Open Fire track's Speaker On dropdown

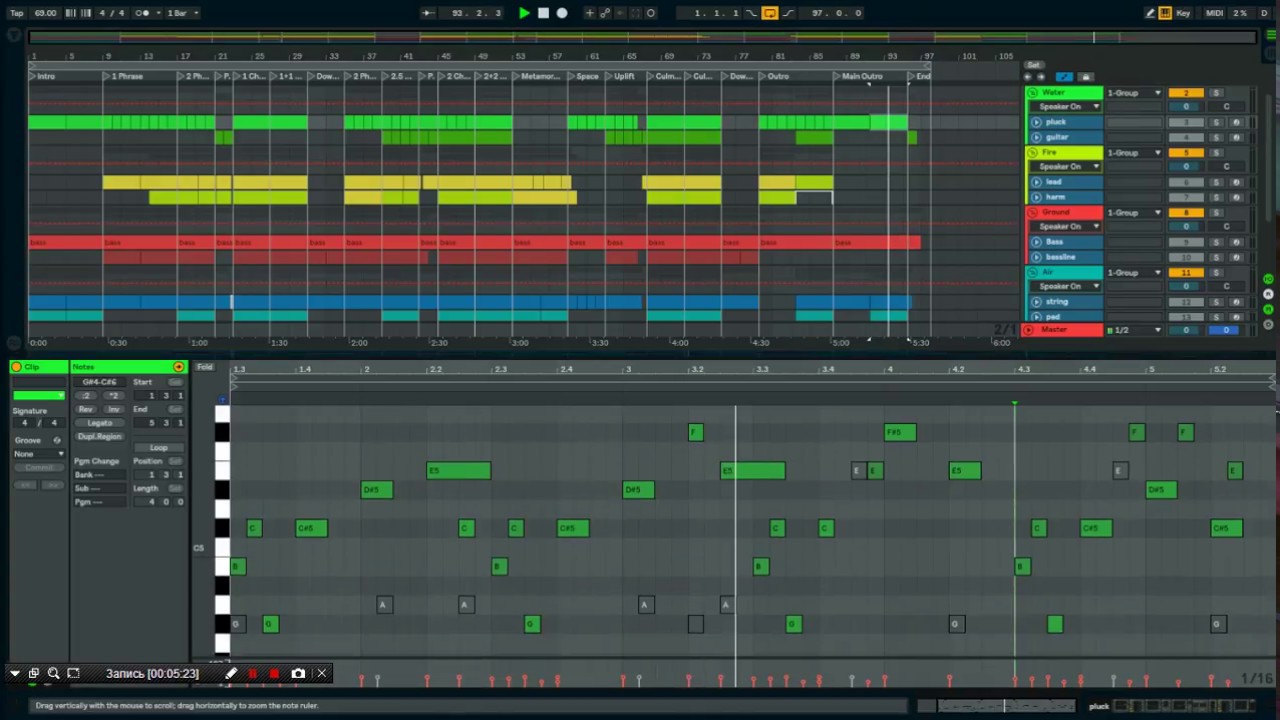(x=1066, y=166)
